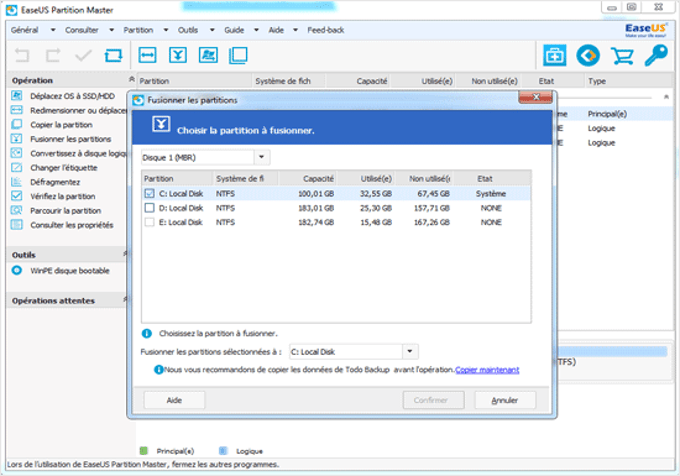The height and width of the screenshot is (476, 680).
Task: Click the Aide button in the dialog
Action: (174, 400)
